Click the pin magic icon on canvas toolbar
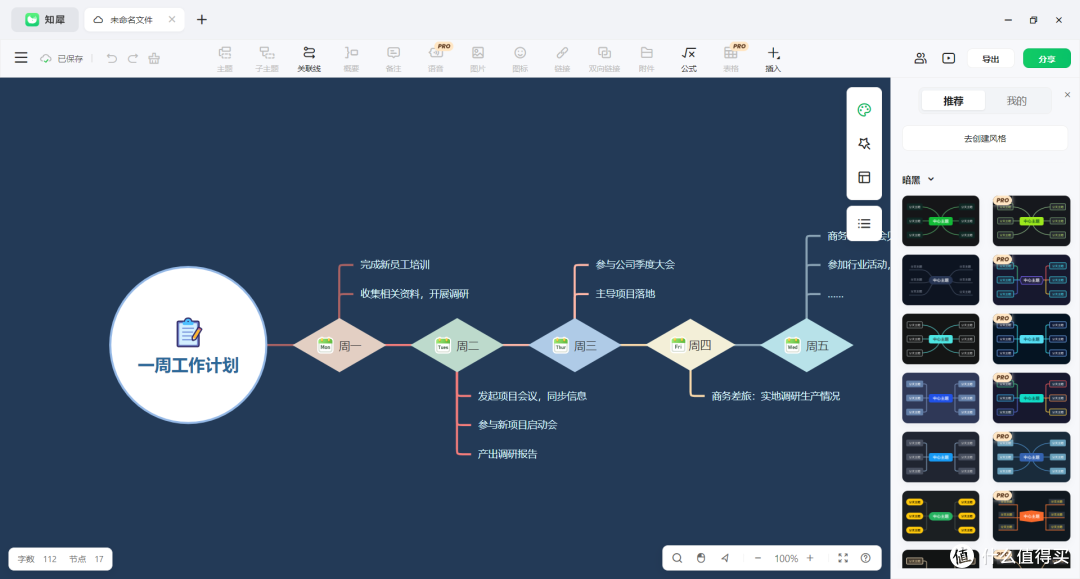The image size is (1080, 579). coord(864,143)
